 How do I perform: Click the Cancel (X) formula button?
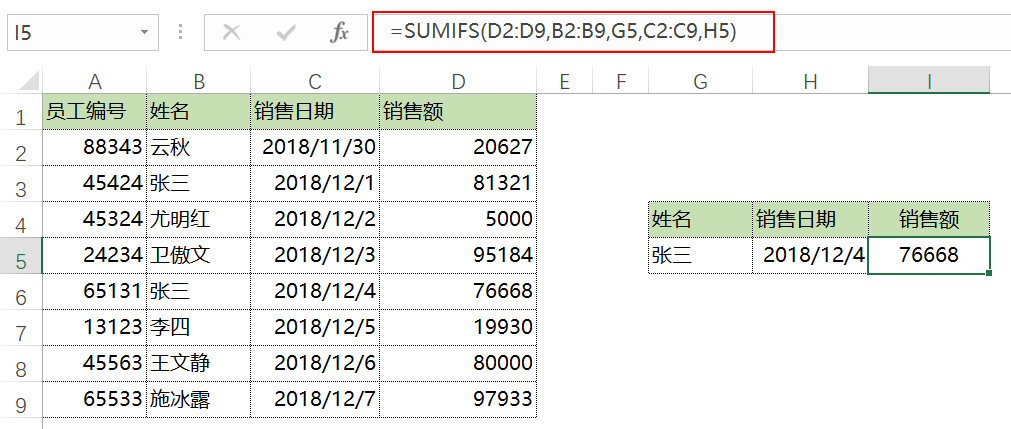(x=231, y=32)
